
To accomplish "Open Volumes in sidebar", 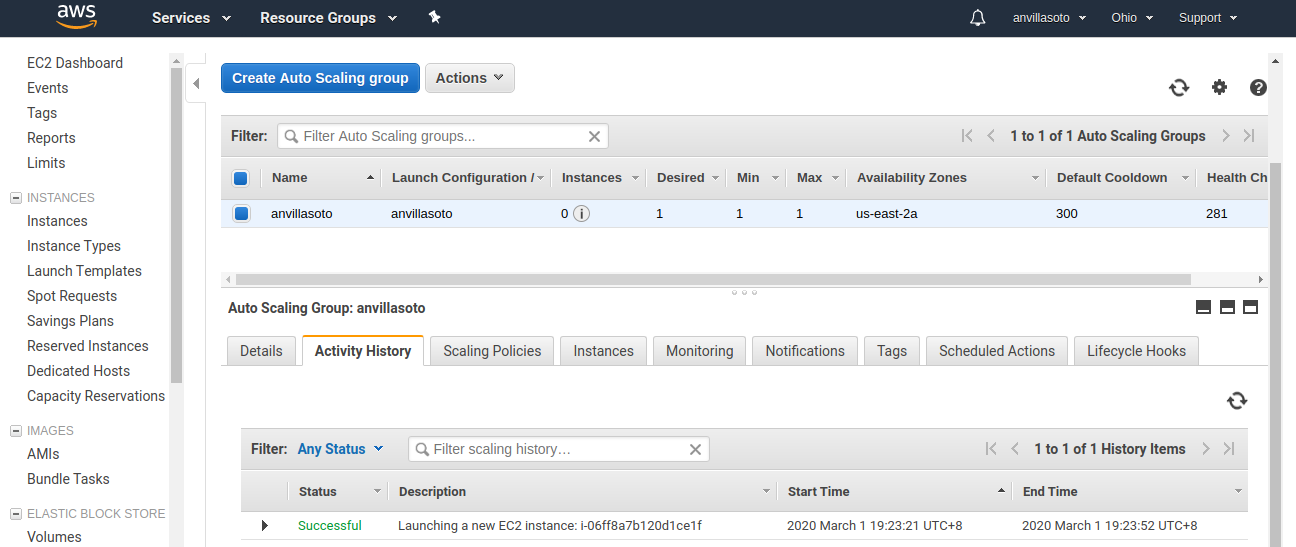I will pos(54,537).
